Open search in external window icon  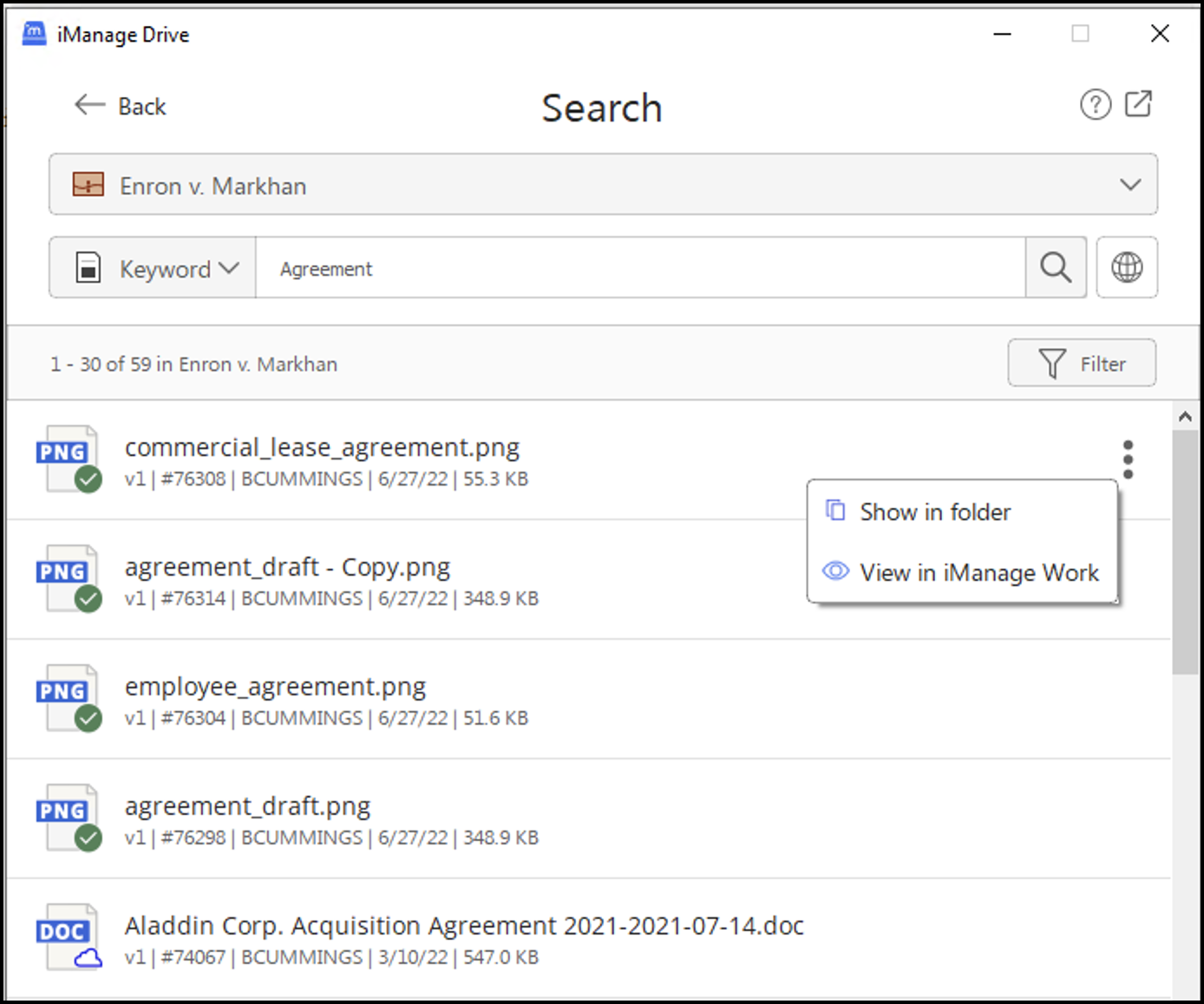click(1138, 104)
